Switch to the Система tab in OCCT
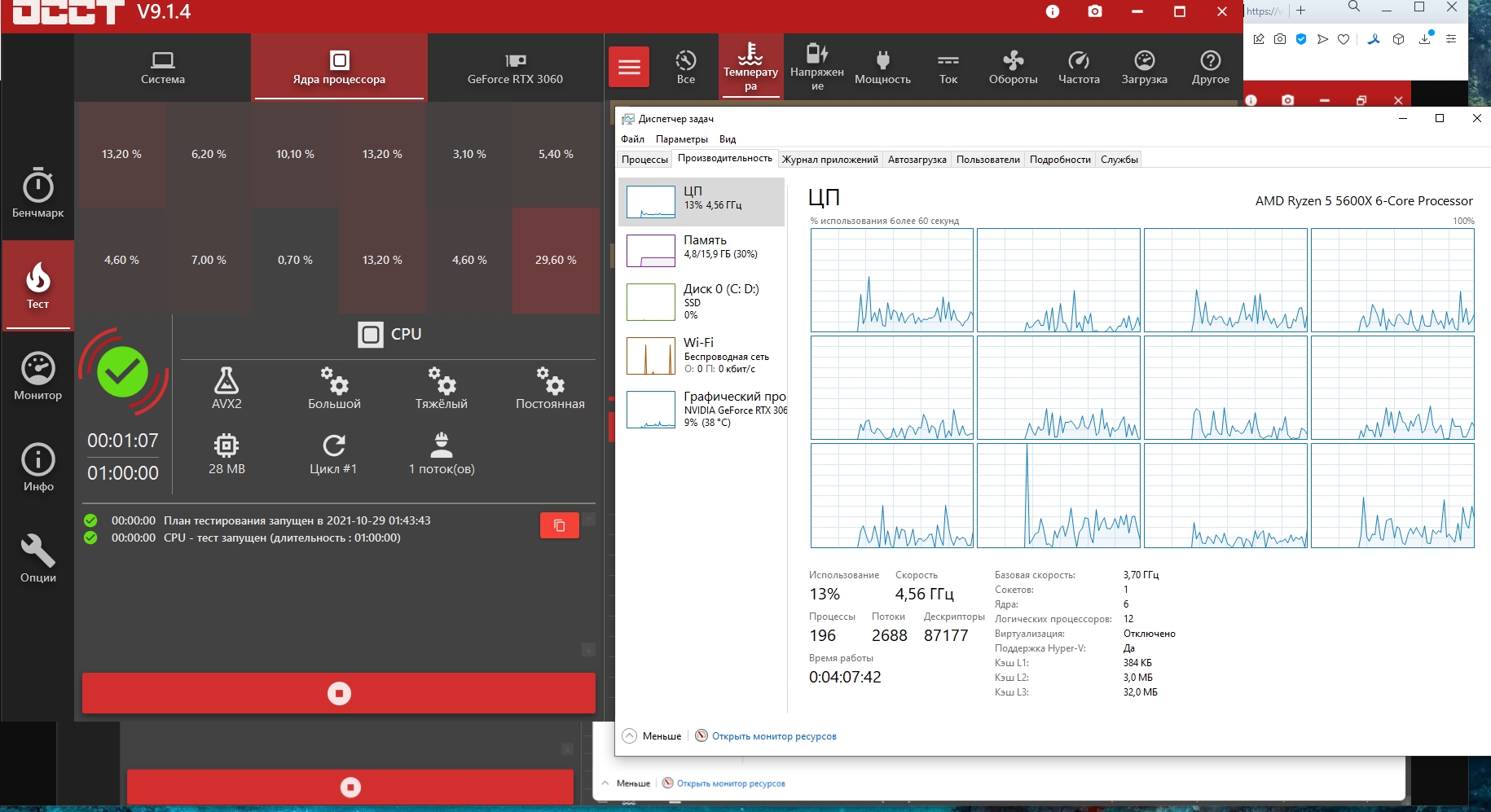 [163, 68]
